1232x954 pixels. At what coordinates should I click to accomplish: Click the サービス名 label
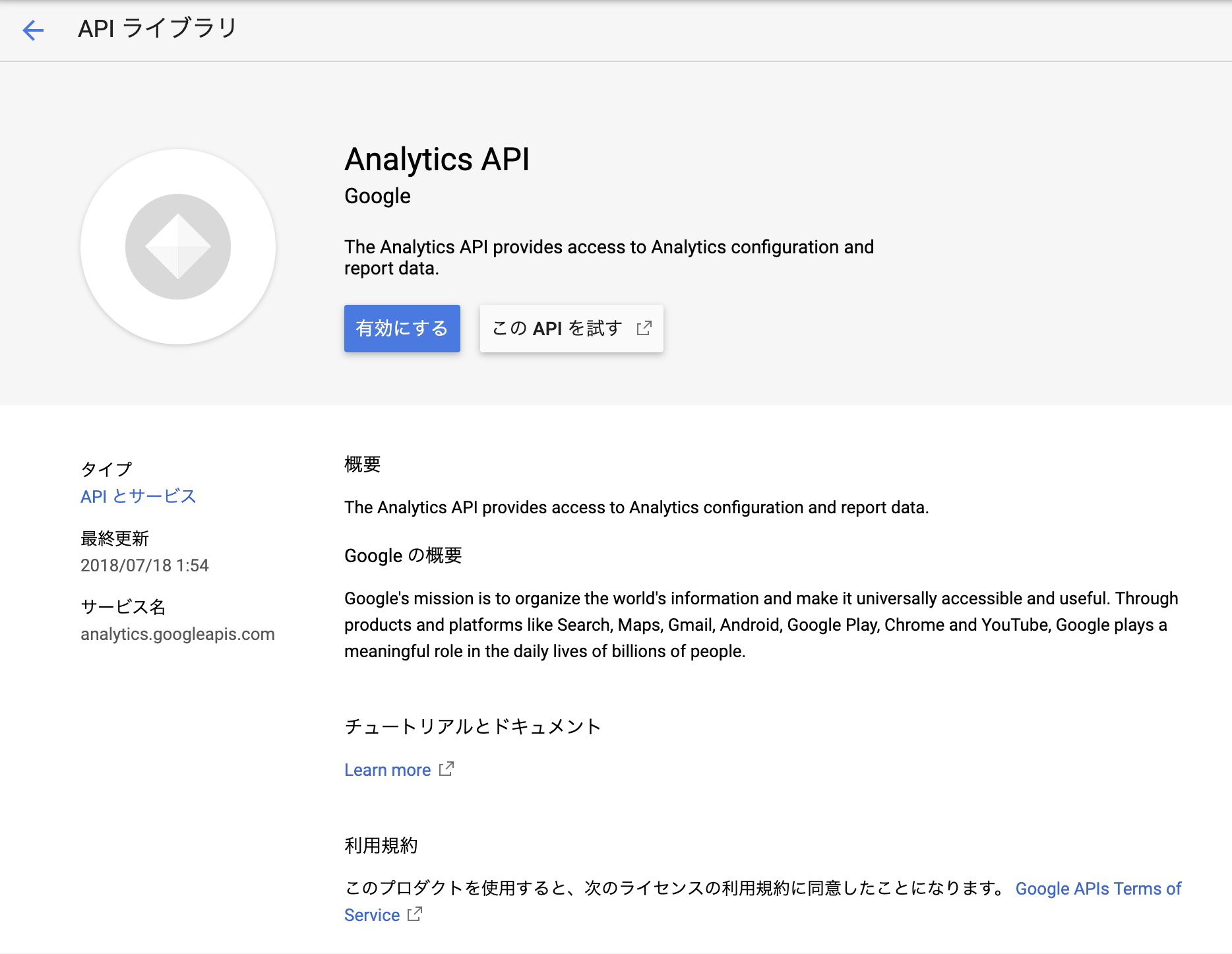tap(123, 607)
